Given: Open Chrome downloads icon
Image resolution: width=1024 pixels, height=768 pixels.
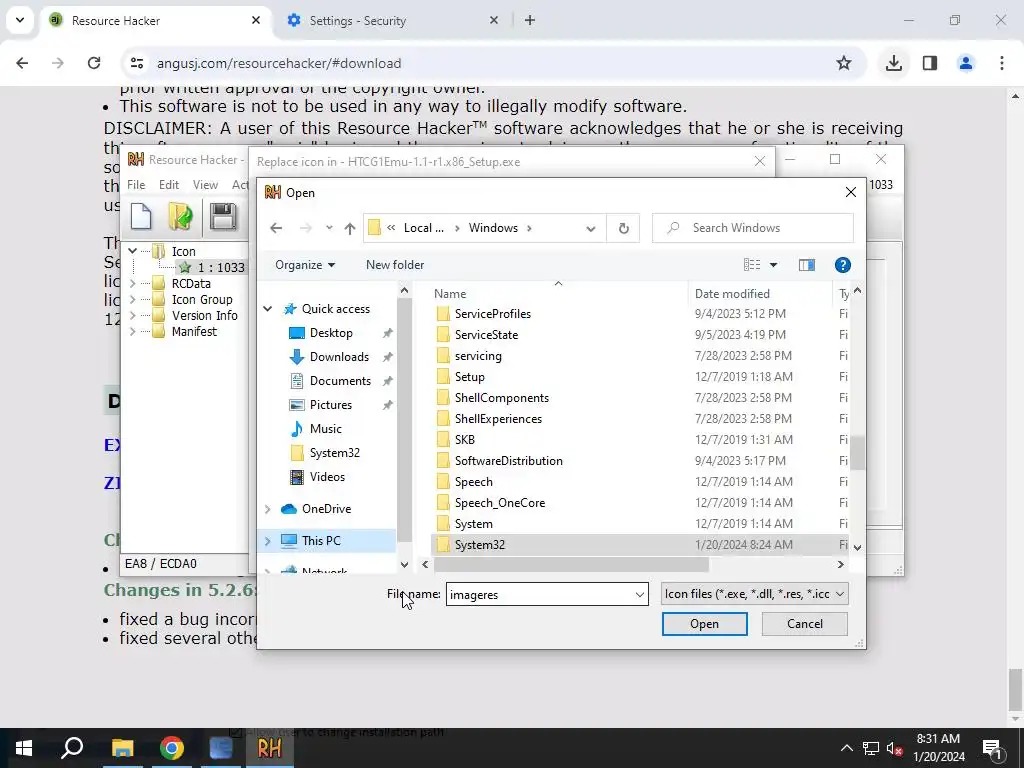Looking at the screenshot, I should [x=894, y=63].
